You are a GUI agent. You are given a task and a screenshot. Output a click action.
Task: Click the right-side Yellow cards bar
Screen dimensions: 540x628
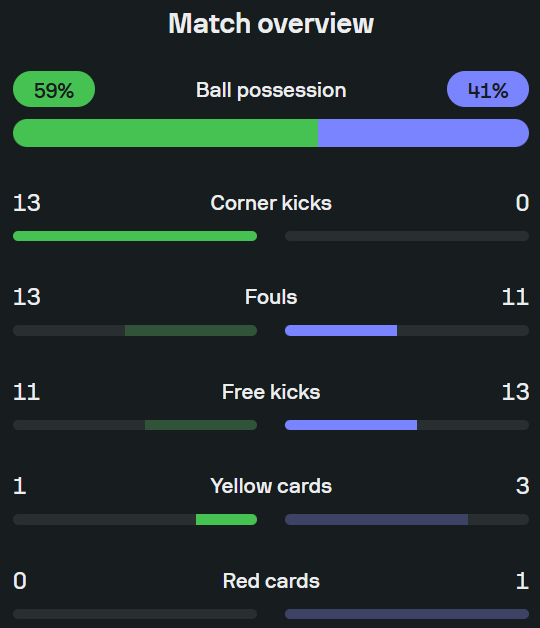pos(376,519)
